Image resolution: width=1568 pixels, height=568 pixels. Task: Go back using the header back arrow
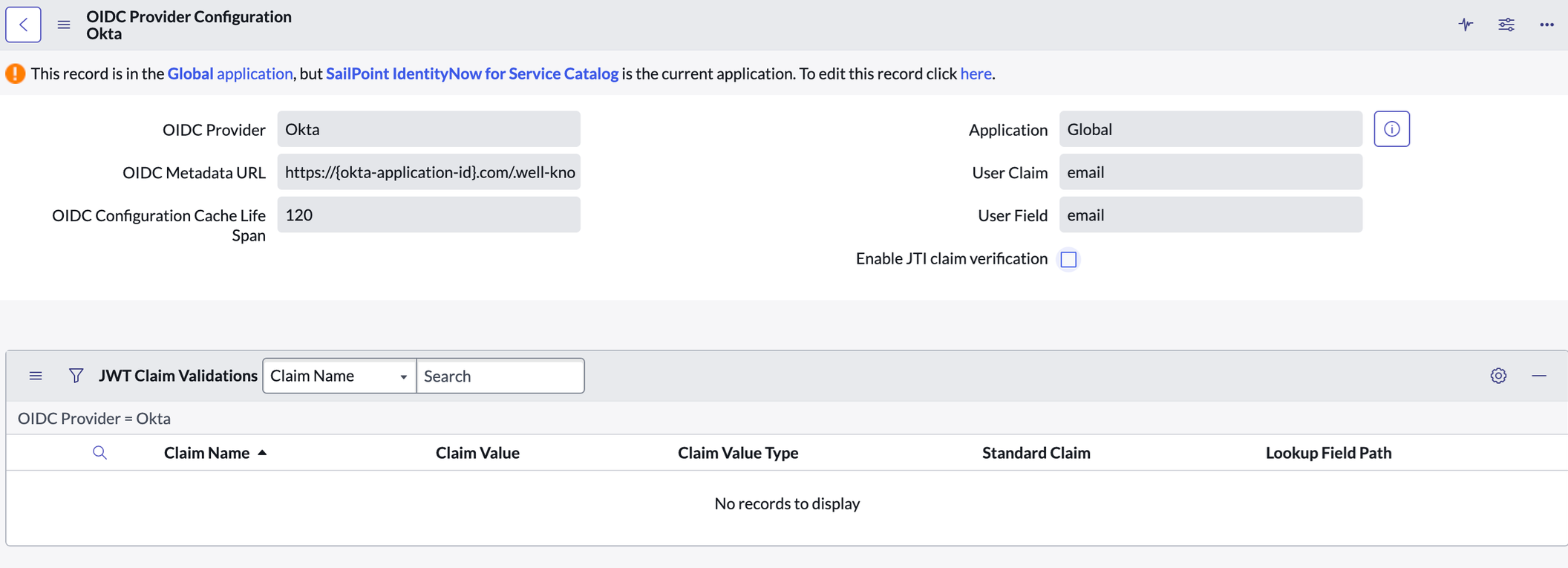click(x=24, y=25)
